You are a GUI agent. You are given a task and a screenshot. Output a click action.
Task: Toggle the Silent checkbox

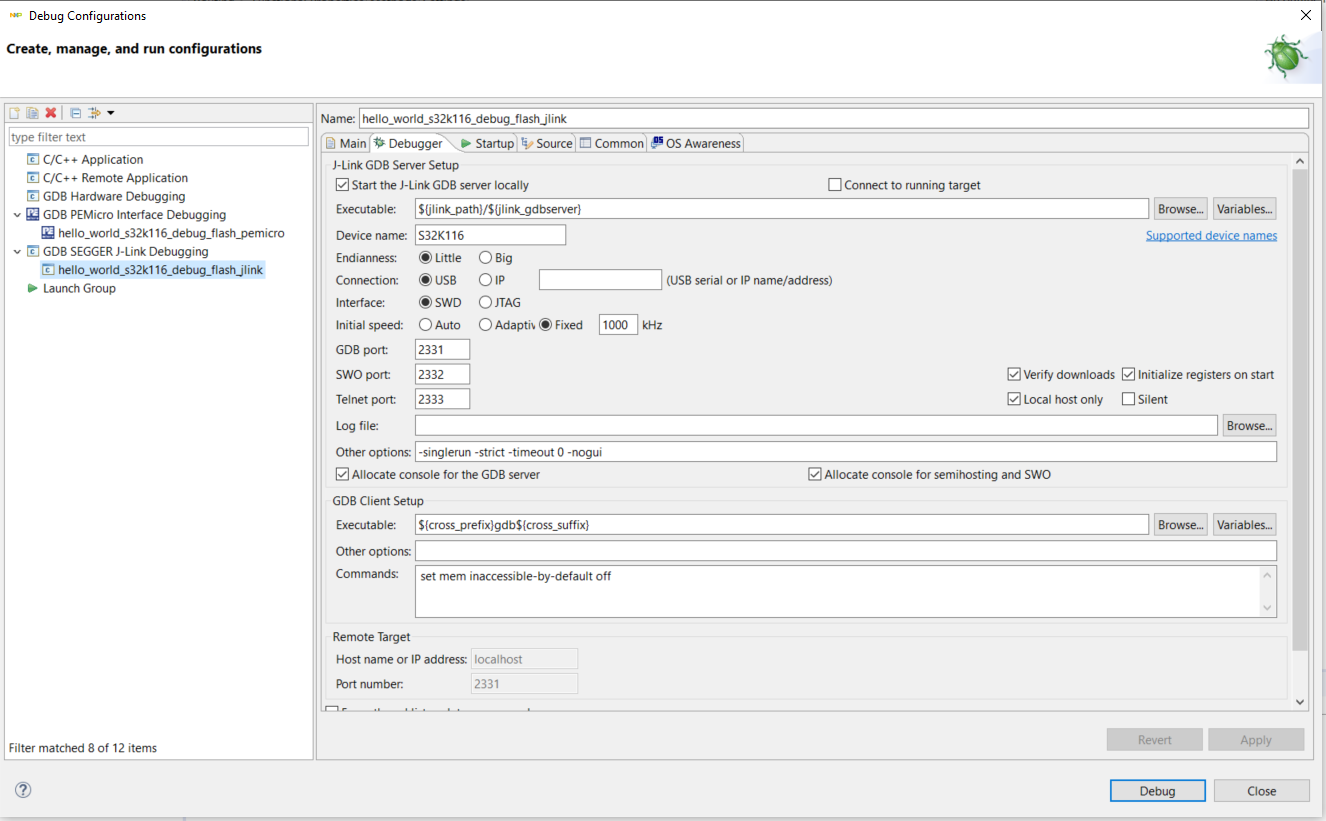[1129, 399]
